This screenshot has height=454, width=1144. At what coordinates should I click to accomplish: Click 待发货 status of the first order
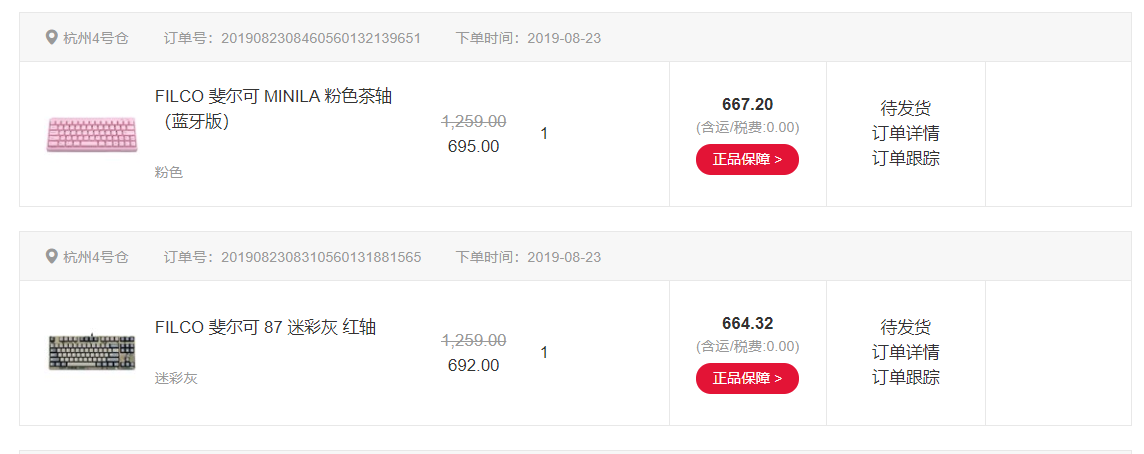click(905, 109)
